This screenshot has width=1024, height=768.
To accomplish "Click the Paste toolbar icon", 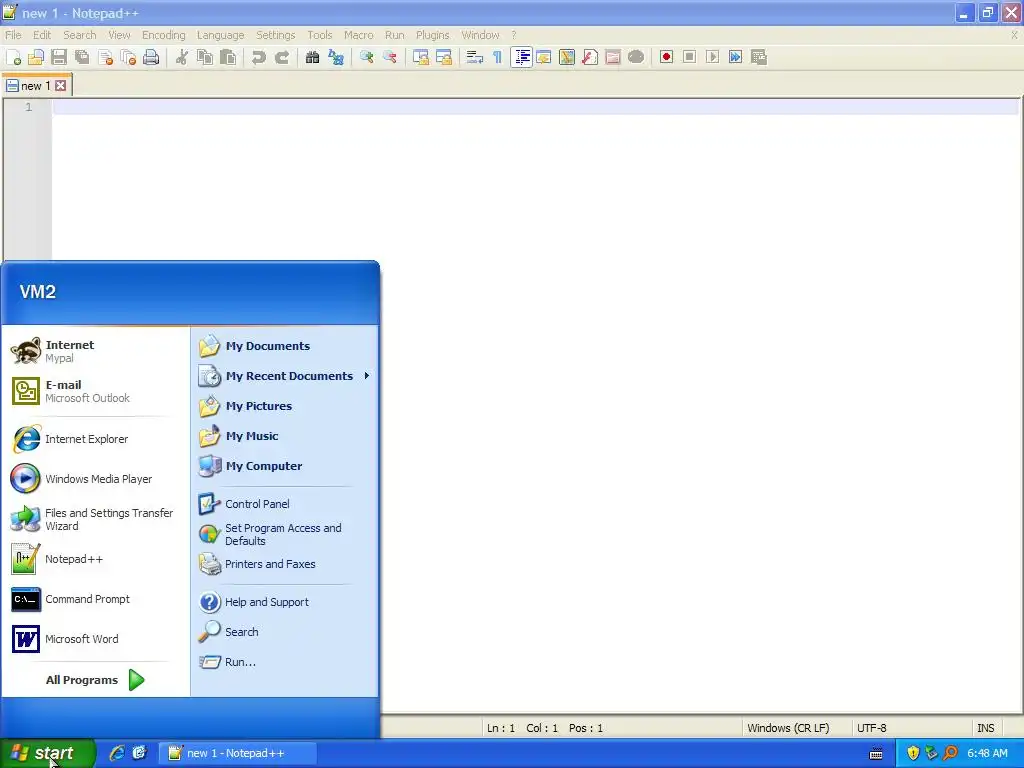I will pyautogui.click(x=228, y=57).
